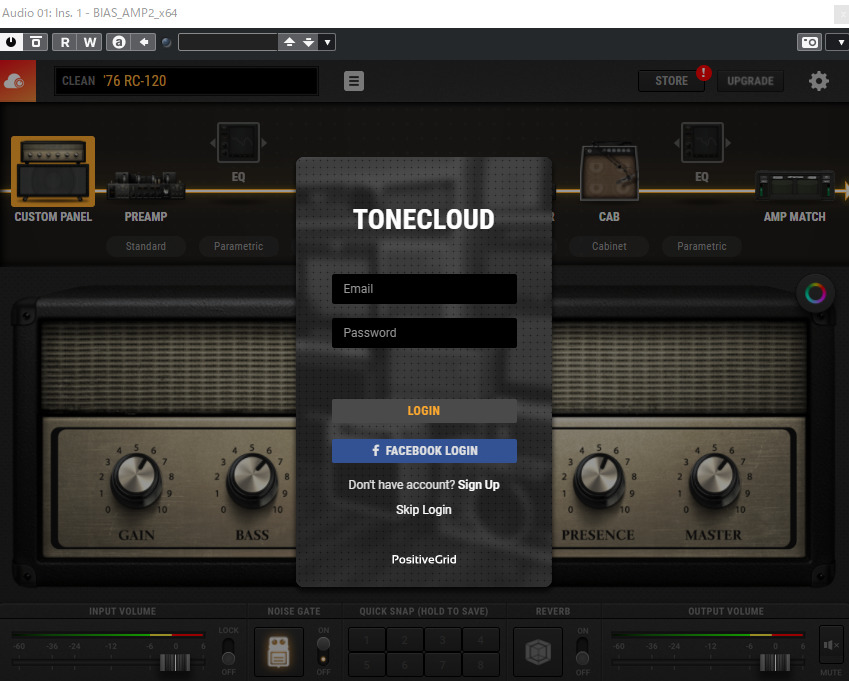
Task: Click the Skip Login link
Action: point(423,510)
